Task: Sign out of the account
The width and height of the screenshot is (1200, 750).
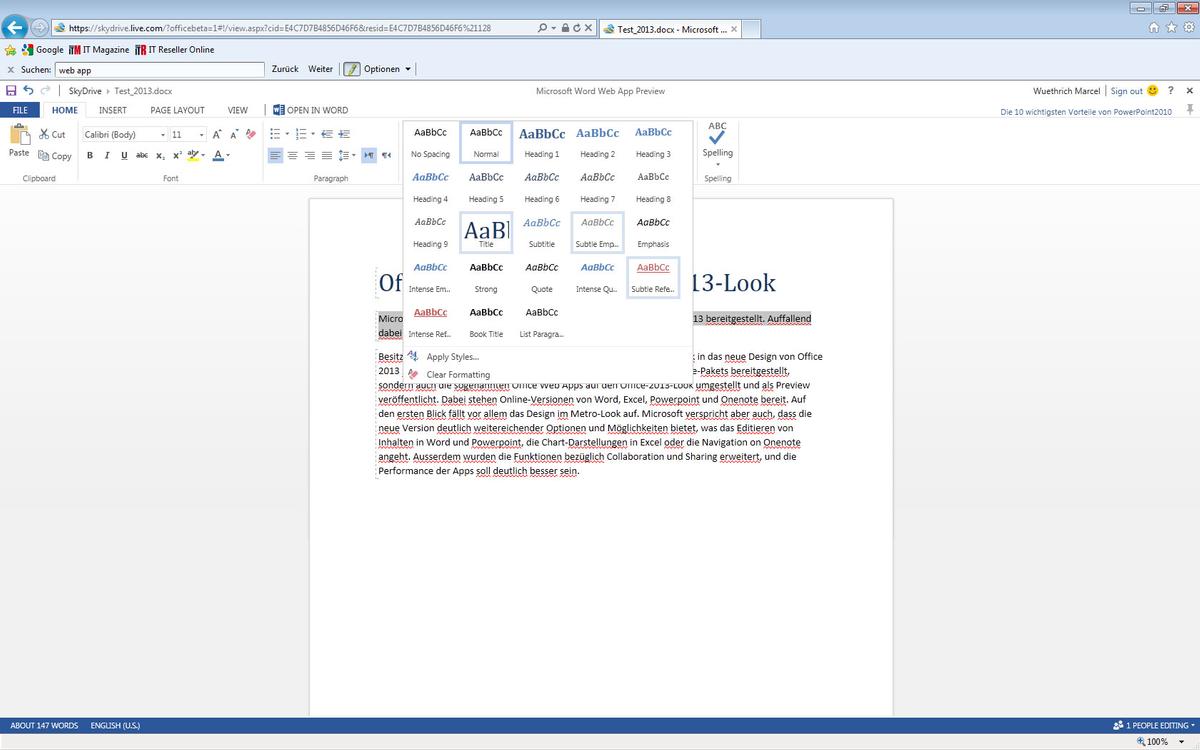Action: click(1126, 91)
